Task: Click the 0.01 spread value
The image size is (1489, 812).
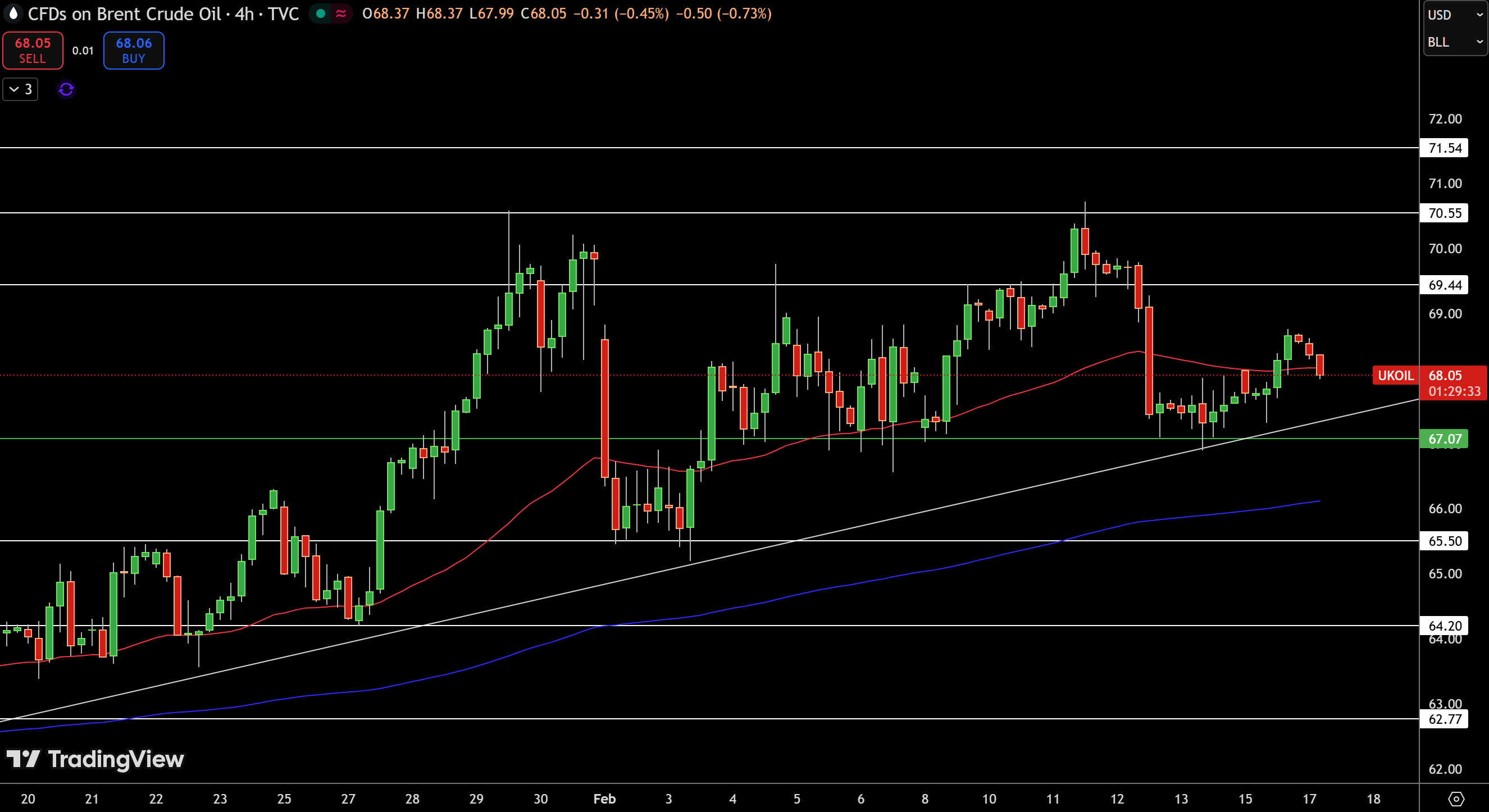Action: coord(83,51)
